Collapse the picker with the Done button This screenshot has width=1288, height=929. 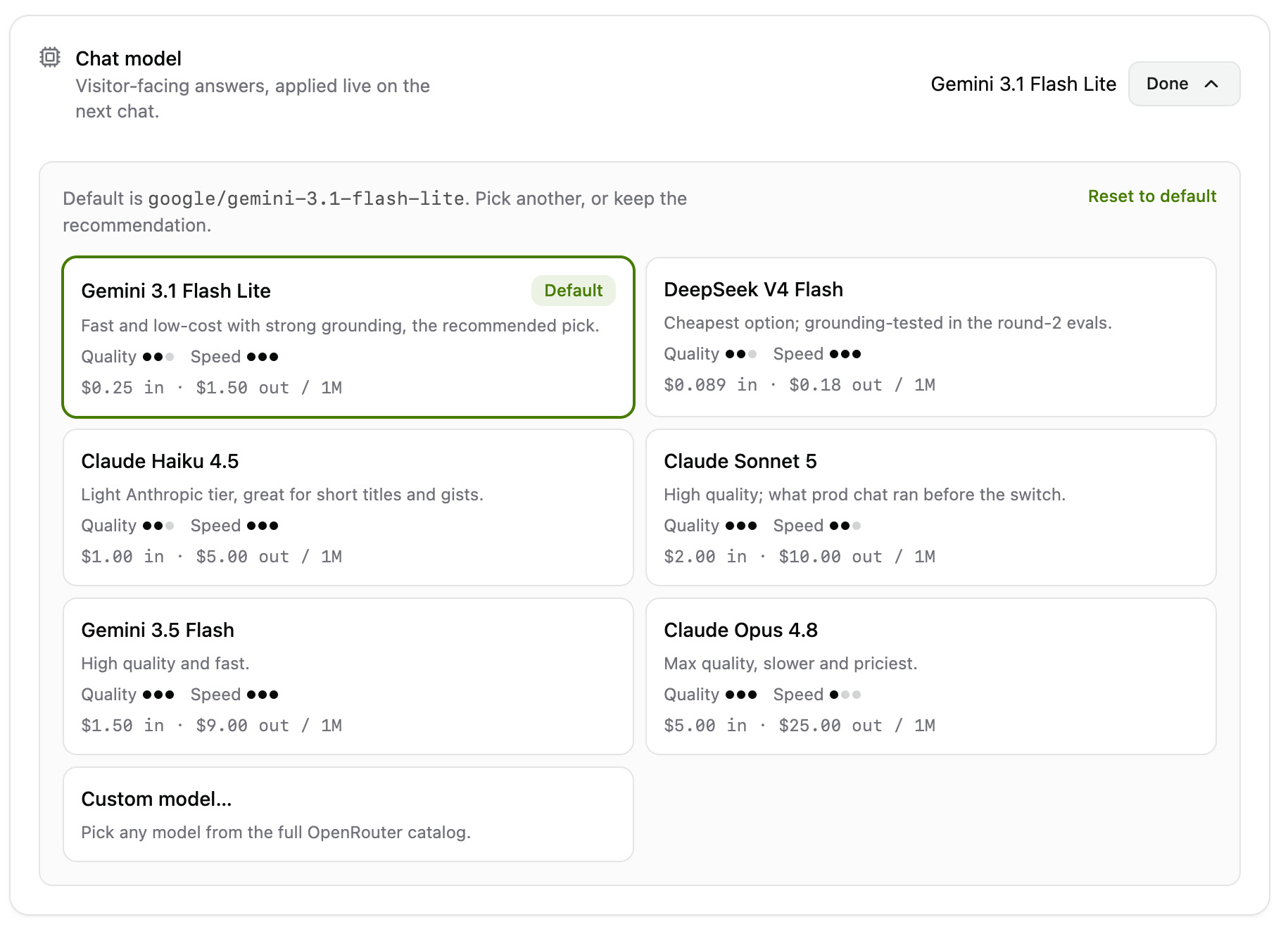pyautogui.click(x=1184, y=84)
